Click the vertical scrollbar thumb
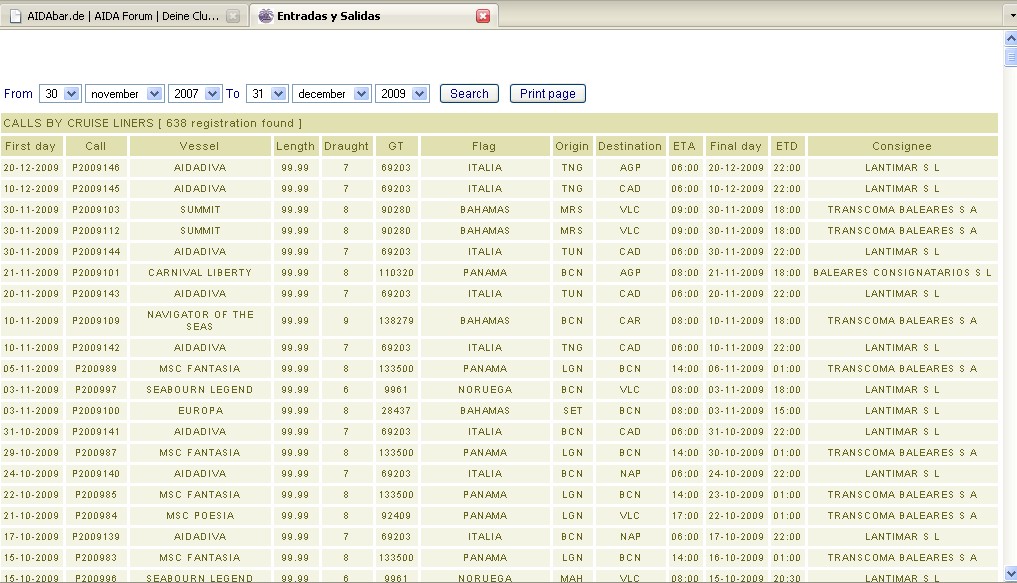Screen dimensions: 1017x583 pyautogui.click(x=1010, y=56)
